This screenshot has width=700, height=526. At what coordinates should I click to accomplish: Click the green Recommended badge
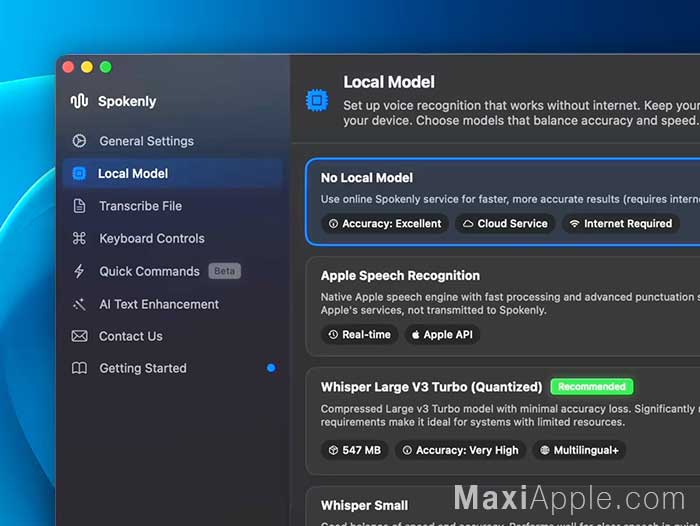pos(592,387)
